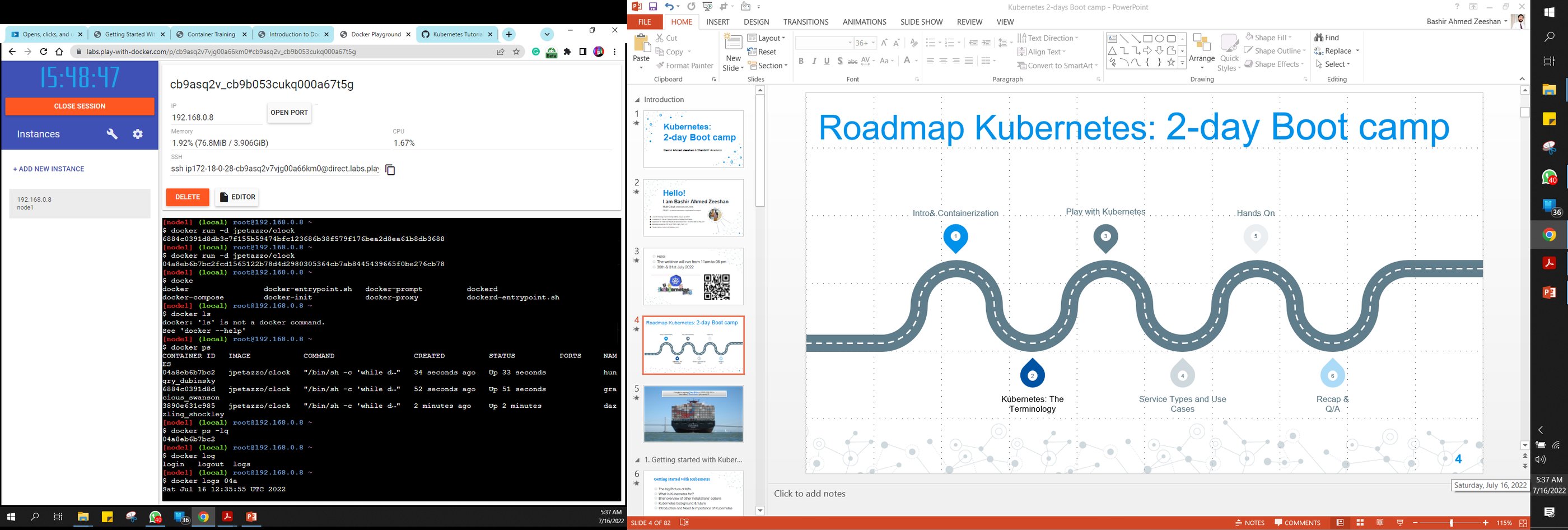Image resolution: width=1568 pixels, height=530 pixels.
Task: Open the SLIDE SHOW ribbon tab
Action: 922,22
